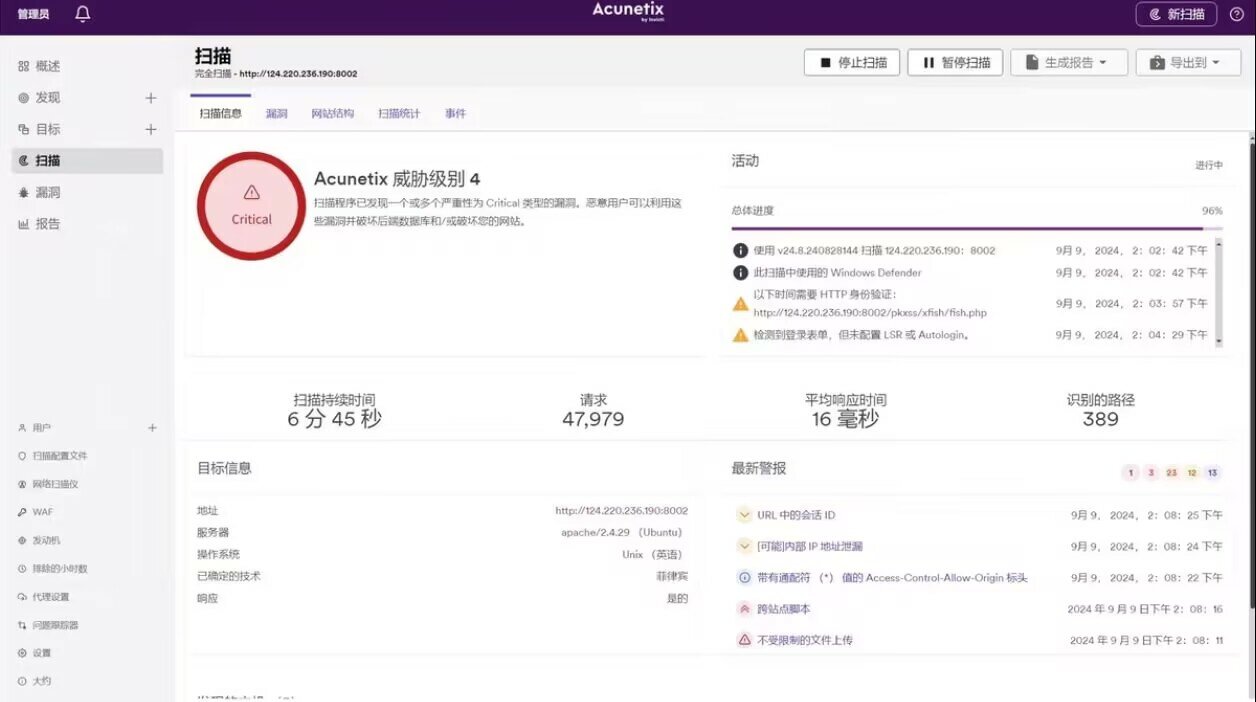This screenshot has width=1256, height=702.
Task: Click the 设置 gear icon in sidebar
Action: pos(22,653)
